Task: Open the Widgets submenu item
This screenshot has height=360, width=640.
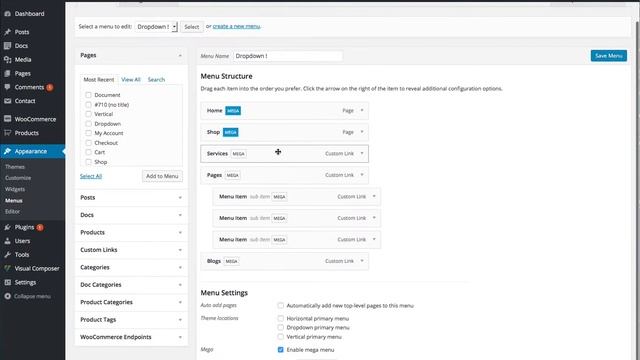Action: coord(15,189)
